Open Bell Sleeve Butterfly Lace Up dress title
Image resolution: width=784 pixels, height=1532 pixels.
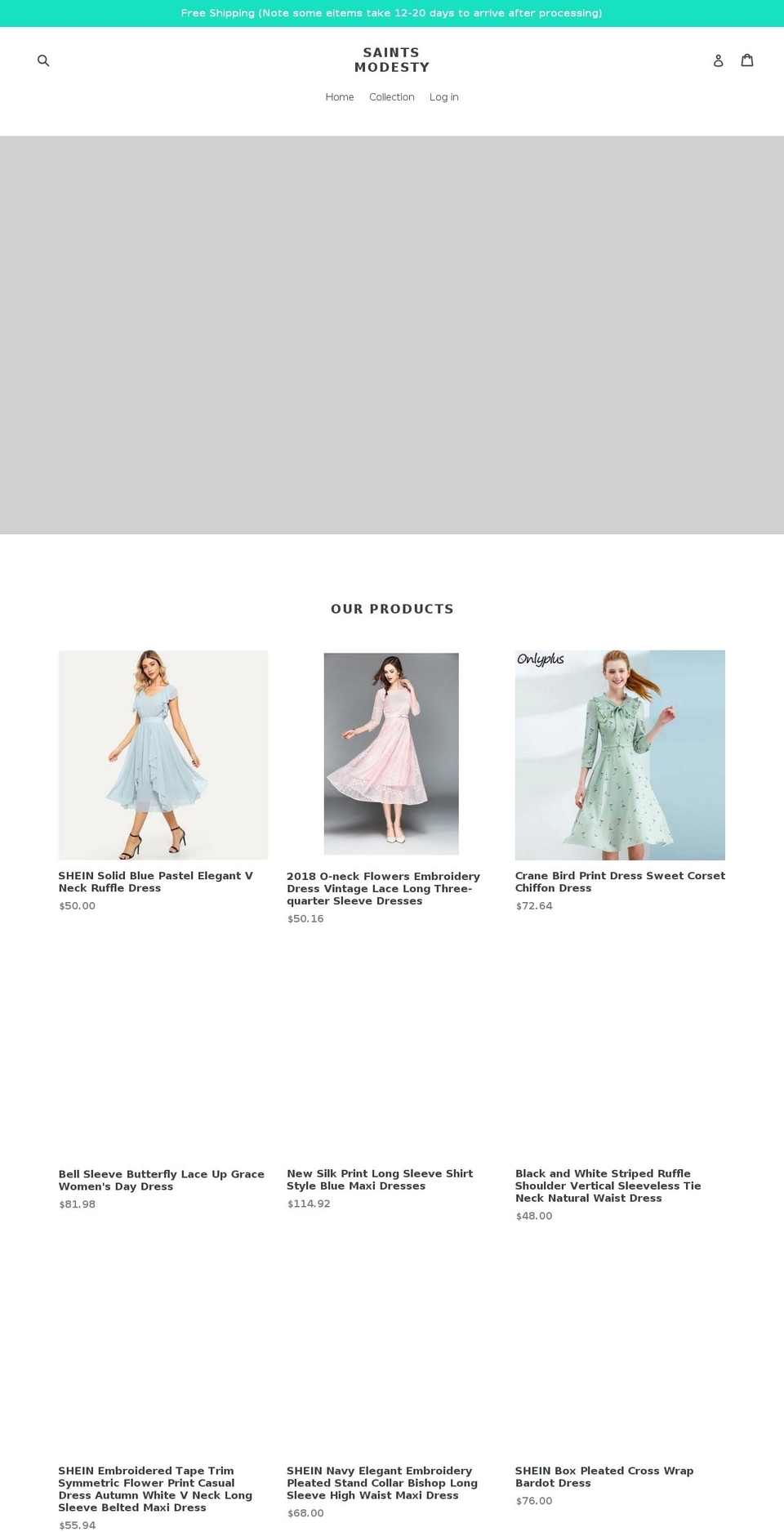pyautogui.click(x=162, y=1180)
